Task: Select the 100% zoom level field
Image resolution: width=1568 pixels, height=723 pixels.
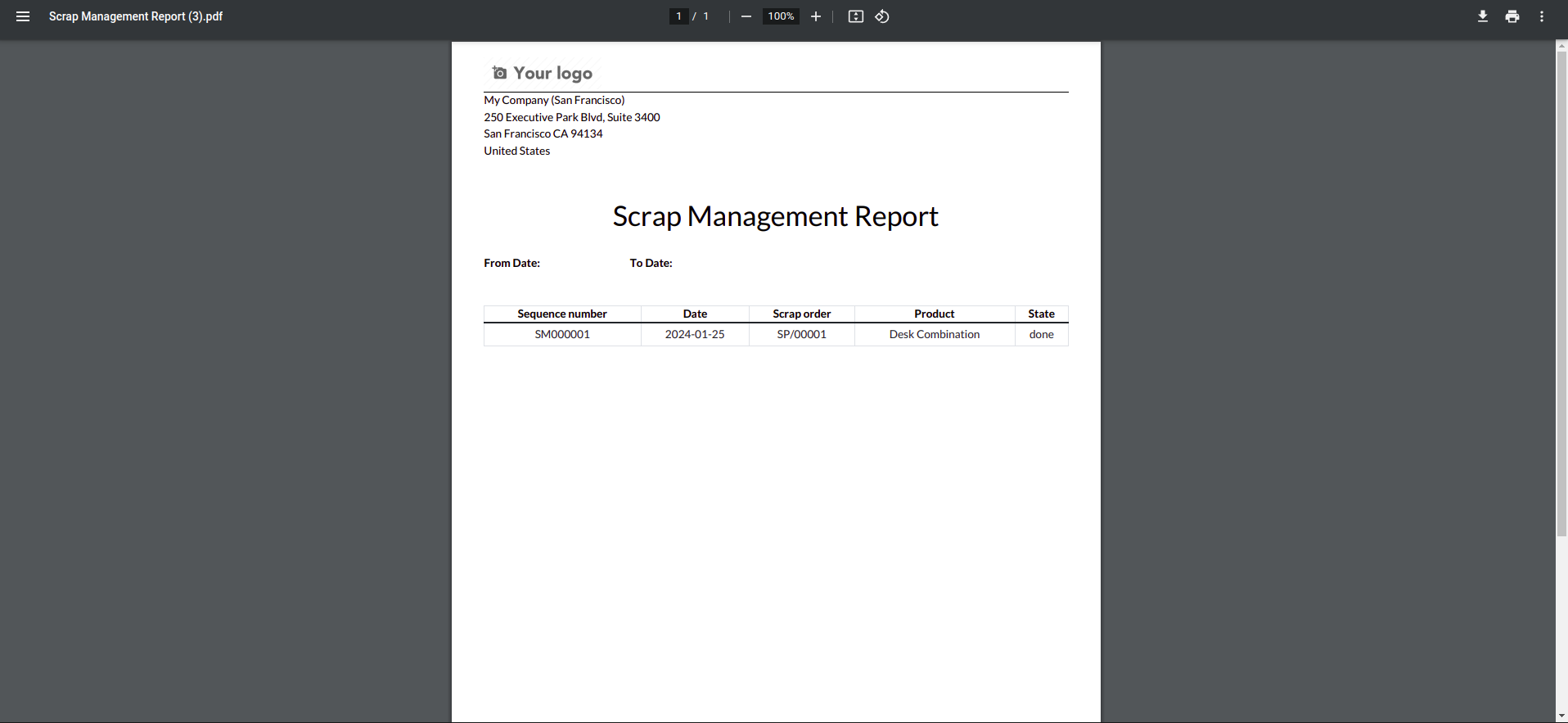Action: [x=781, y=16]
